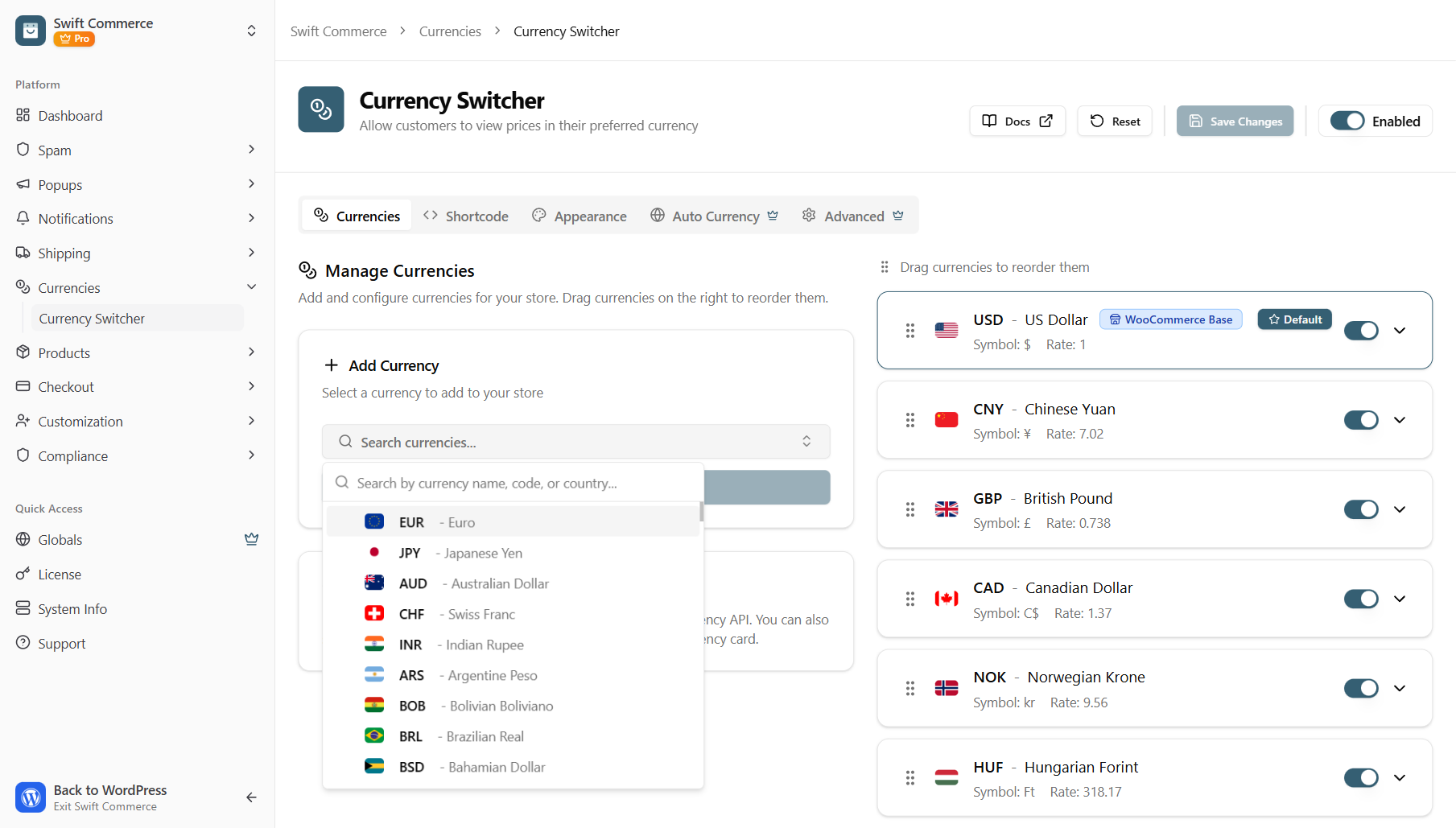
Task: Click the drag handle for CNY currency
Action: pyautogui.click(x=909, y=420)
